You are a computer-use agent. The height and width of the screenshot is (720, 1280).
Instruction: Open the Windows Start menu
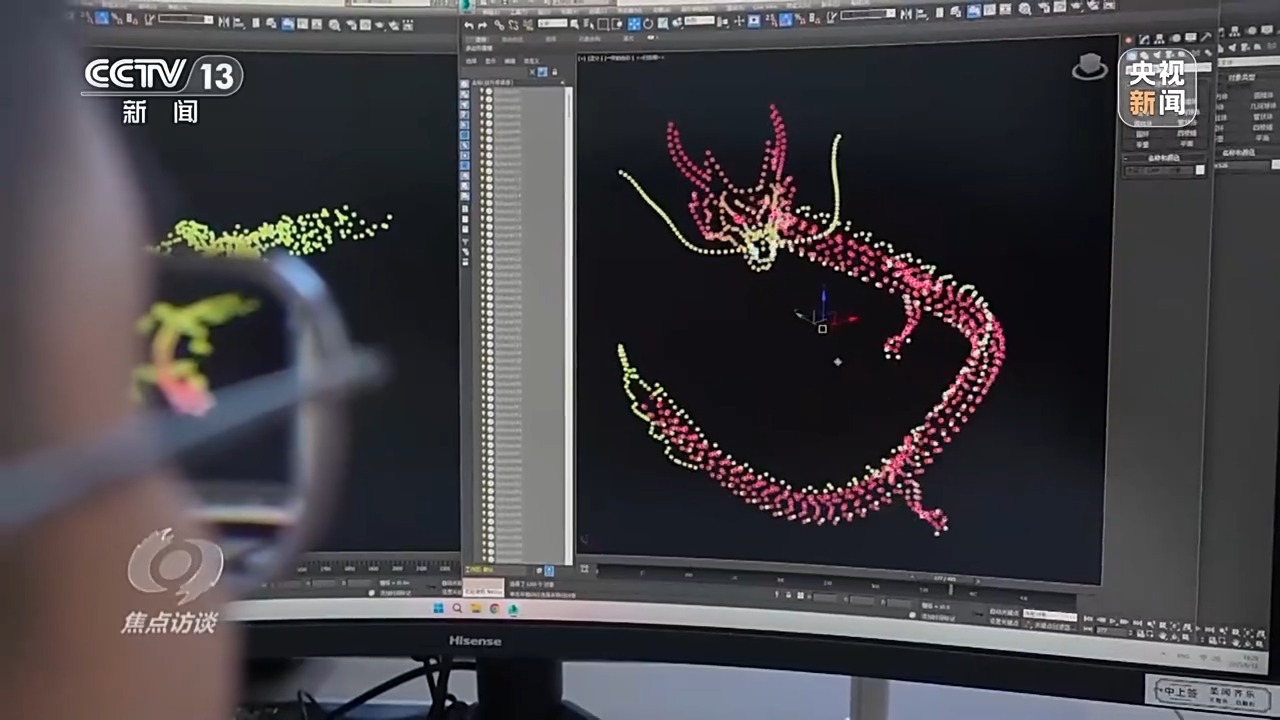[438, 607]
